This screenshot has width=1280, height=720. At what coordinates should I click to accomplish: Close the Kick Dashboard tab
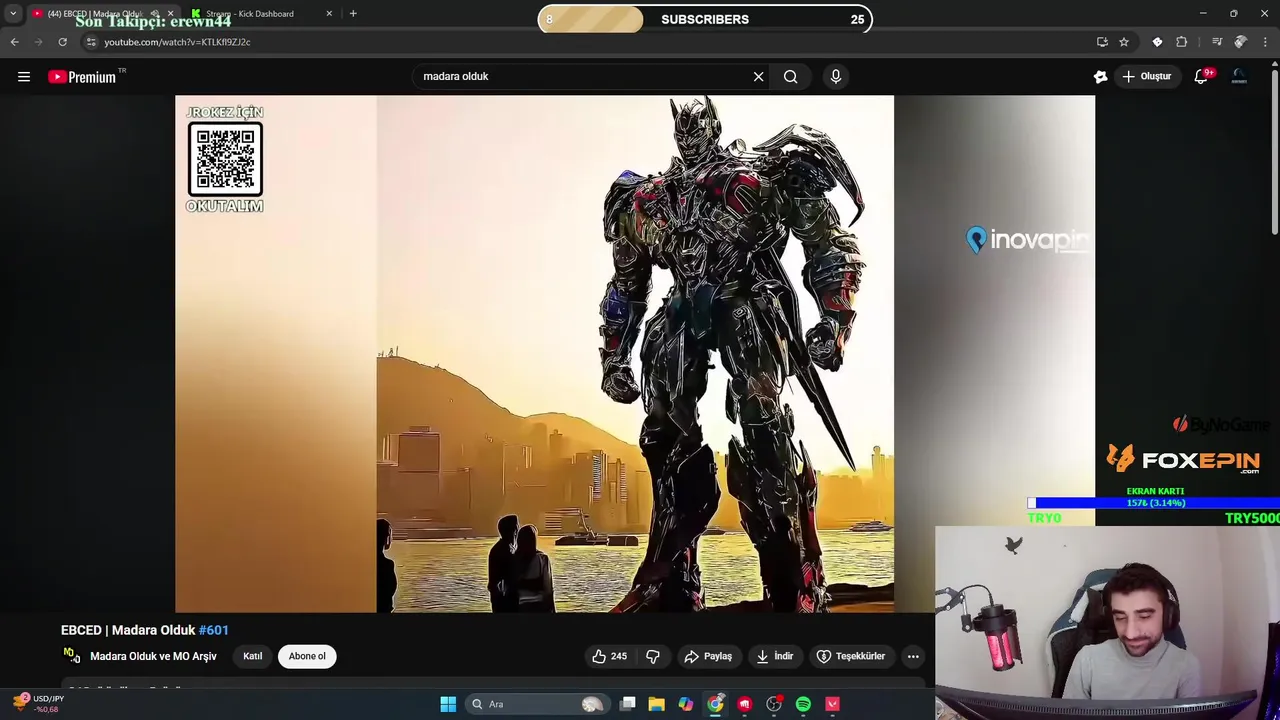click(329, 14)
